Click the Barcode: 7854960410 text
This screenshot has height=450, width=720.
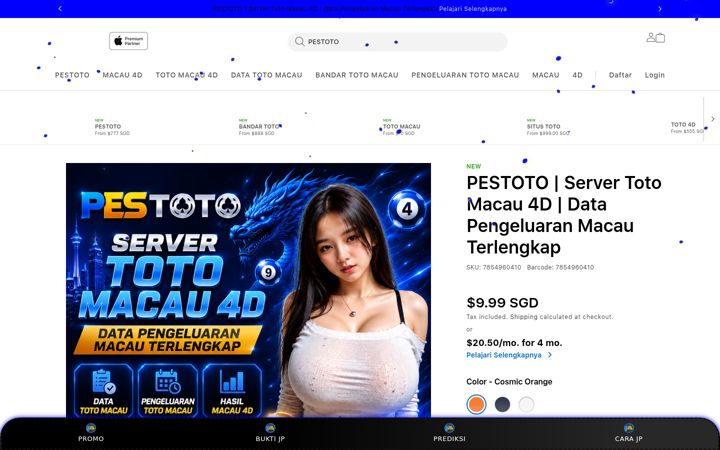click(x=560, y=267)
